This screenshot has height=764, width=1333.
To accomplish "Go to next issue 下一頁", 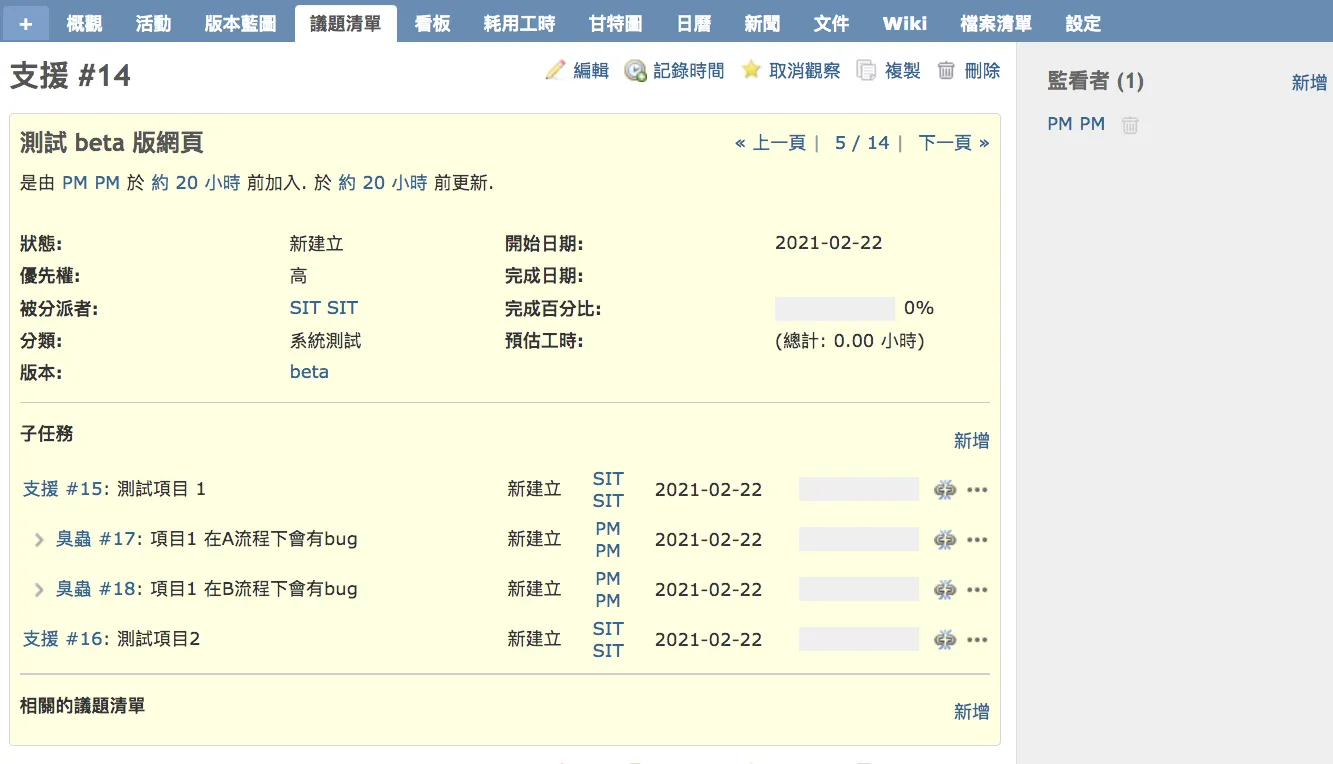I will point(954,143).
